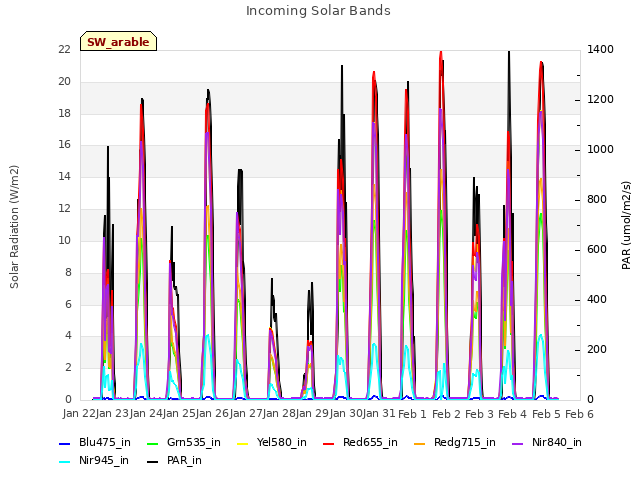Click the purple Nir840_in legend color marker
This screenshot has width=640, height=480.
[x=518, y=444]
